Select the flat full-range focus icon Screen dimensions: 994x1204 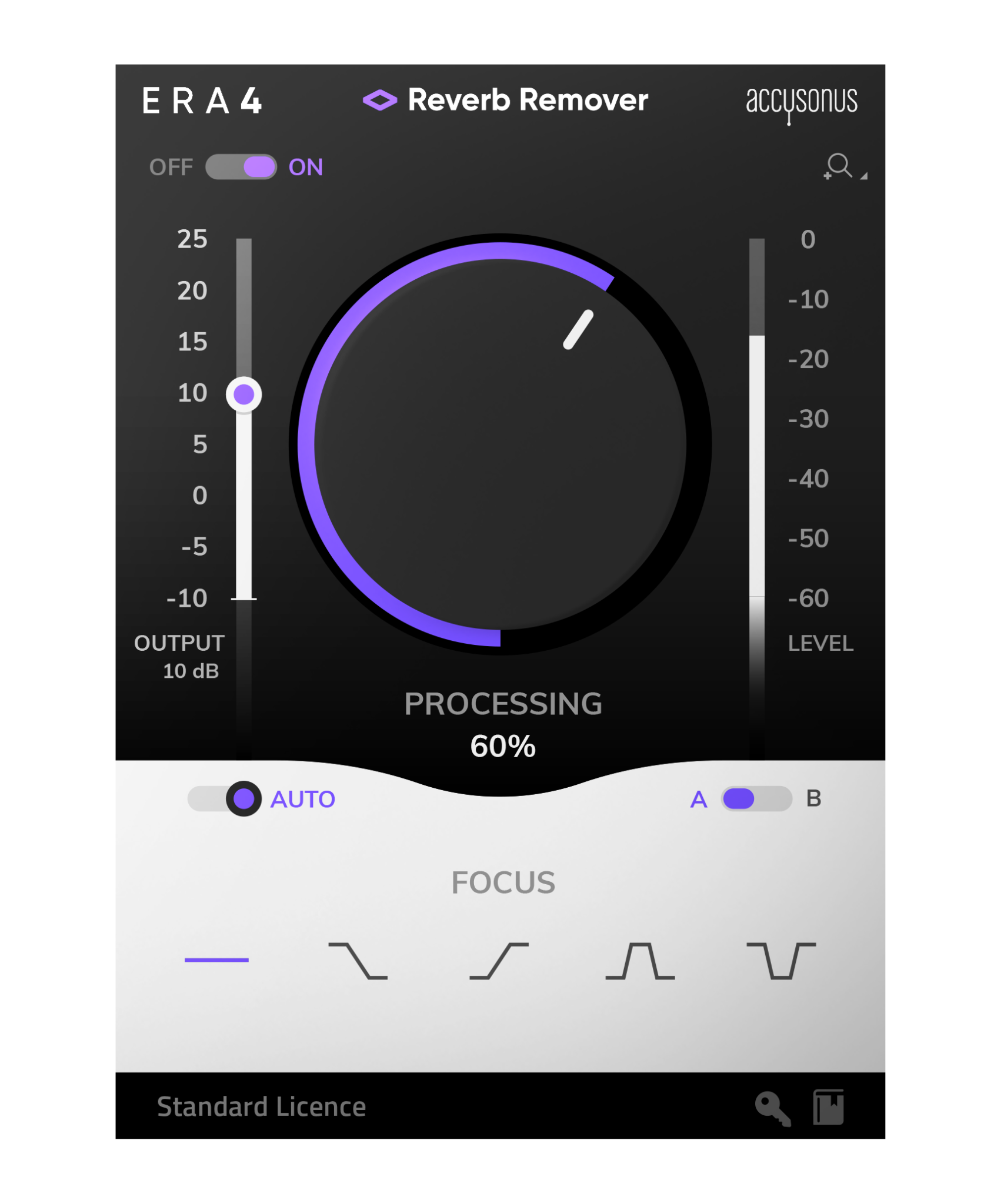pyautogui.click(x=216, y=959)
